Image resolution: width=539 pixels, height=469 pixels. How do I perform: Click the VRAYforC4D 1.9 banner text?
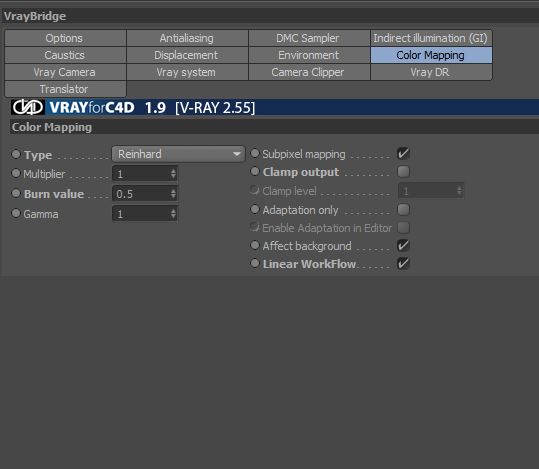point(152,108)
